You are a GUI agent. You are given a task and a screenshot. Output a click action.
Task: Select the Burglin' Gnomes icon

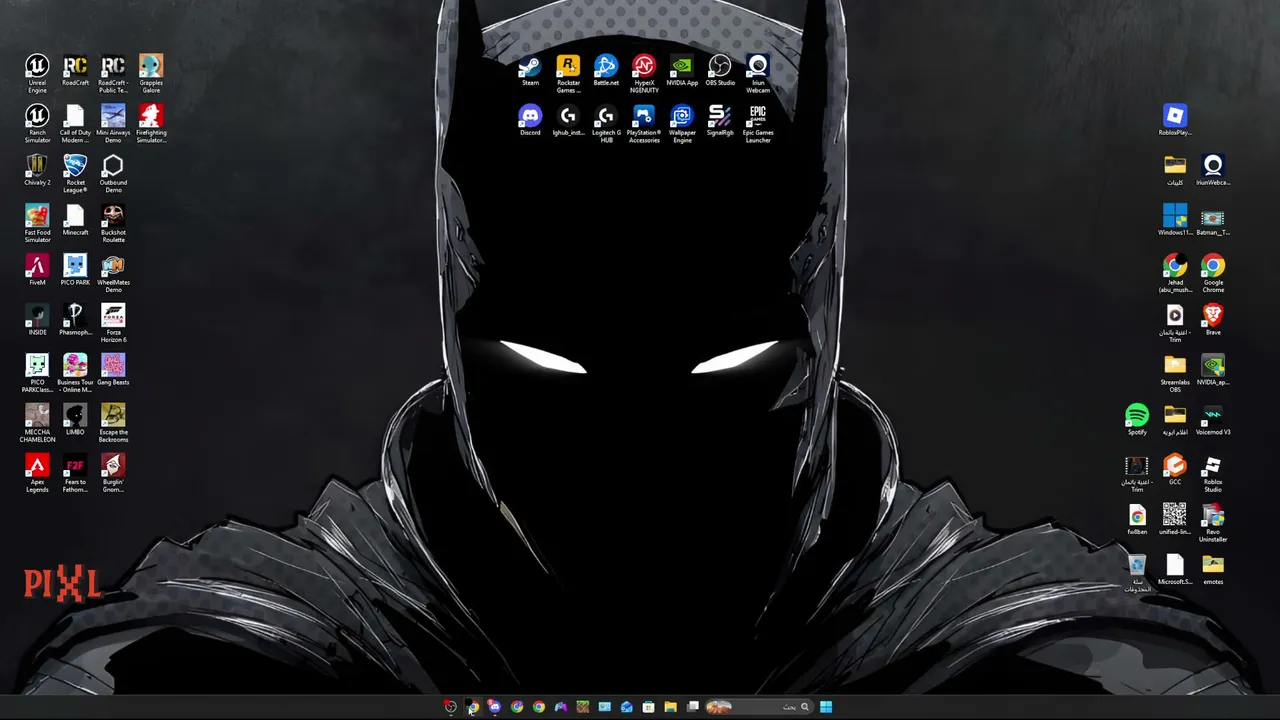tap(113, 474)
